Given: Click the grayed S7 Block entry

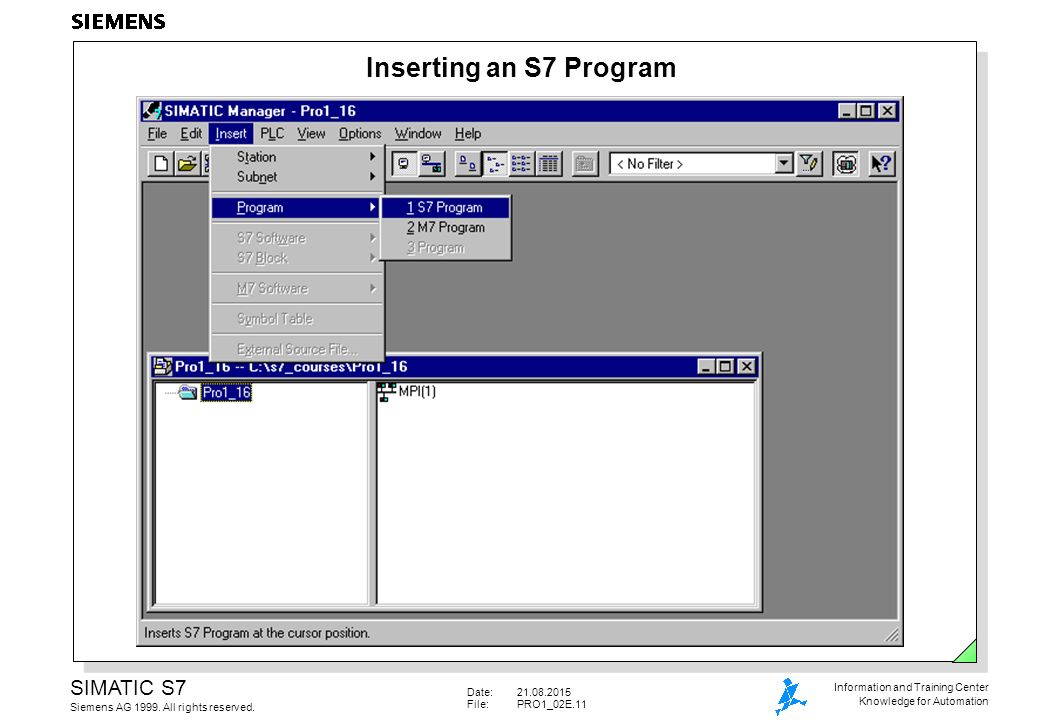Looking at the screenshot, I should [x=296, y=258].
